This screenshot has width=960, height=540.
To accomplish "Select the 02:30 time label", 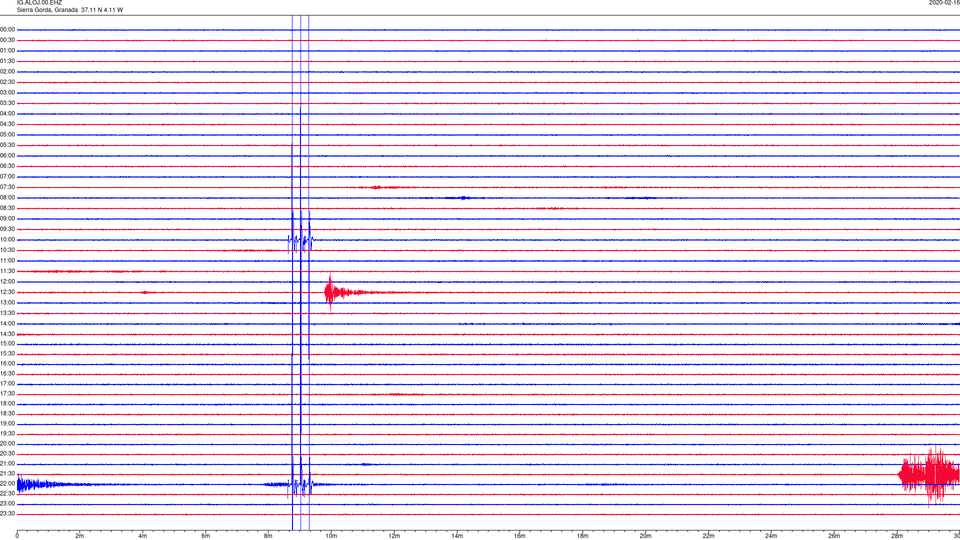I will pyautogui.click(x=7, y=82).
